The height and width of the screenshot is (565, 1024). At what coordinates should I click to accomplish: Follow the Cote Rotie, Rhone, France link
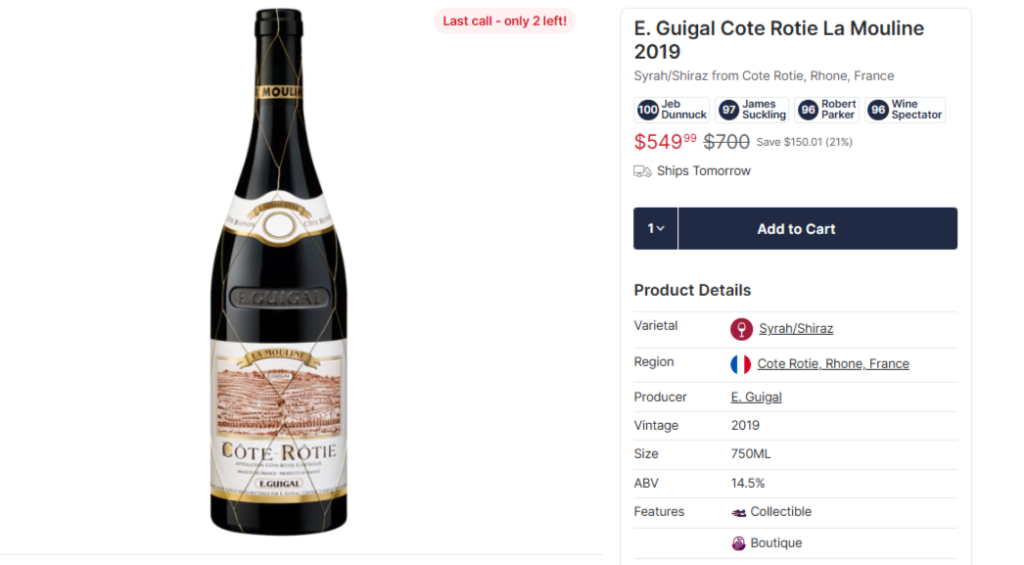pyautogui.click(x=833, y=364)
